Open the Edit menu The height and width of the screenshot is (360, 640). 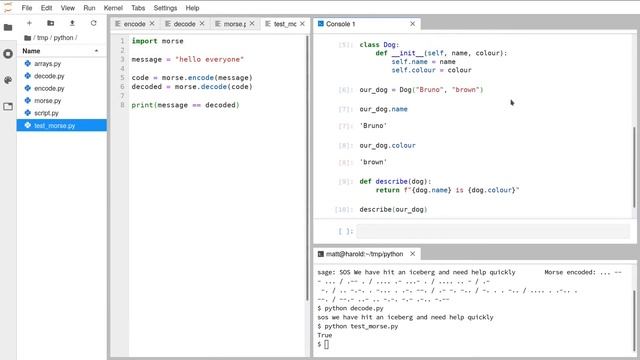[x=47, y=8]
